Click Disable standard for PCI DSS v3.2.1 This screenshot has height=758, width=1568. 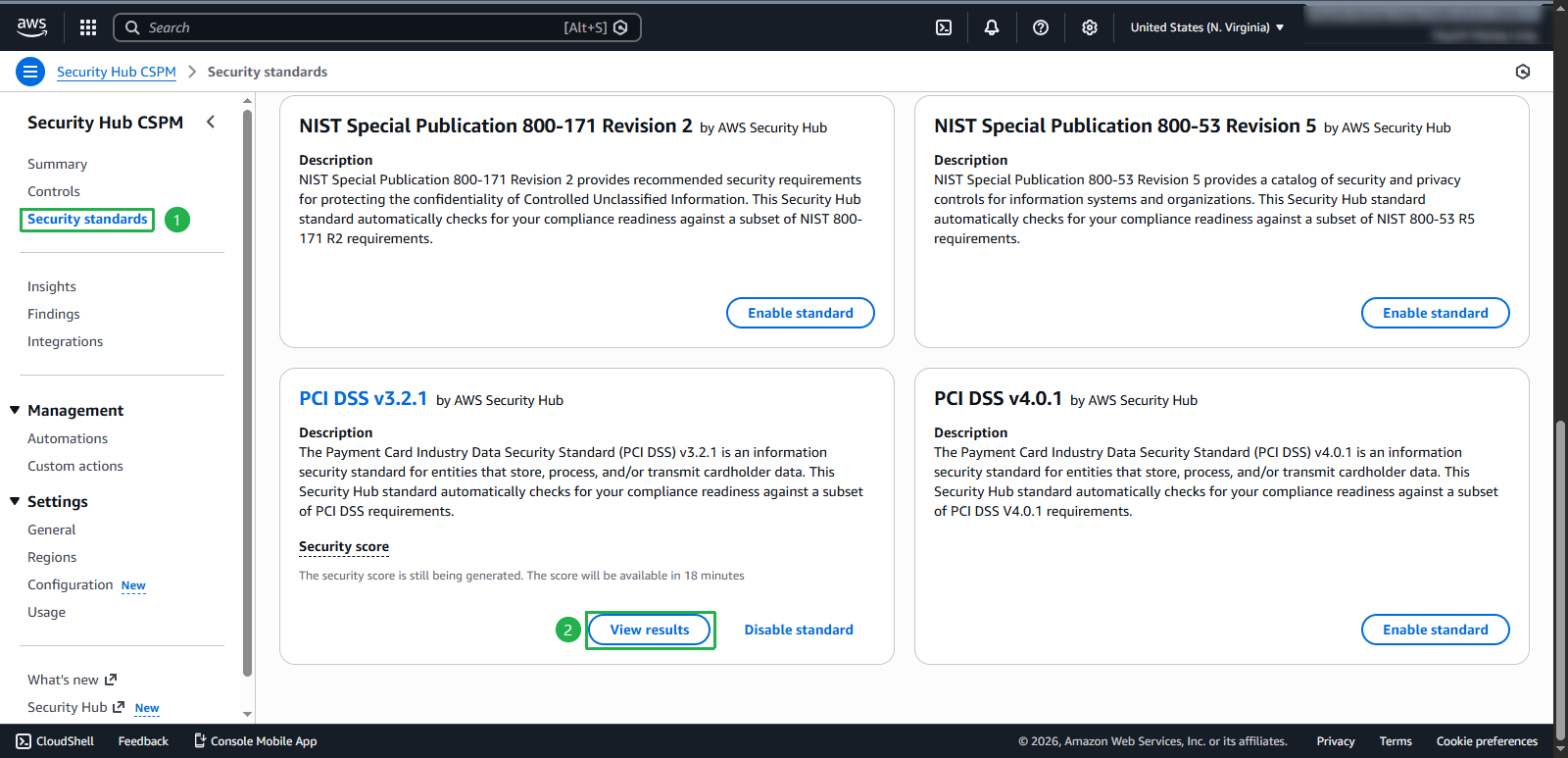[x=798, y=630]
